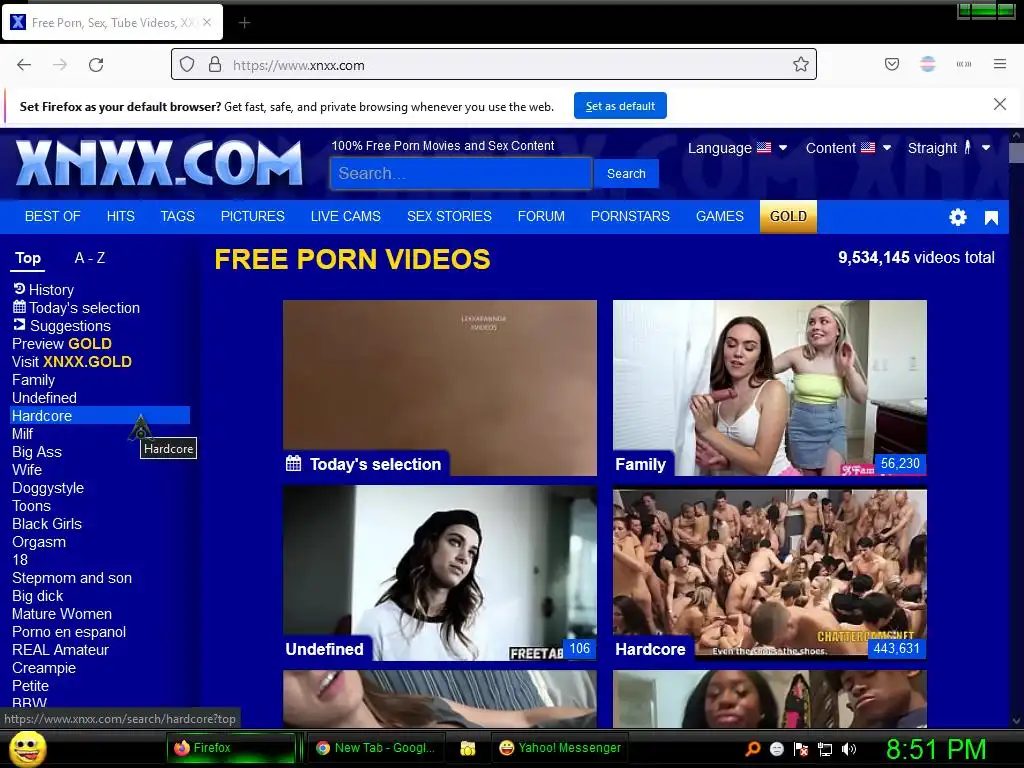Click the browser forward arrow
Image resolution: width=1024 pixels, height=768 pixels.
pyautogui.click(x=60, y=65)
